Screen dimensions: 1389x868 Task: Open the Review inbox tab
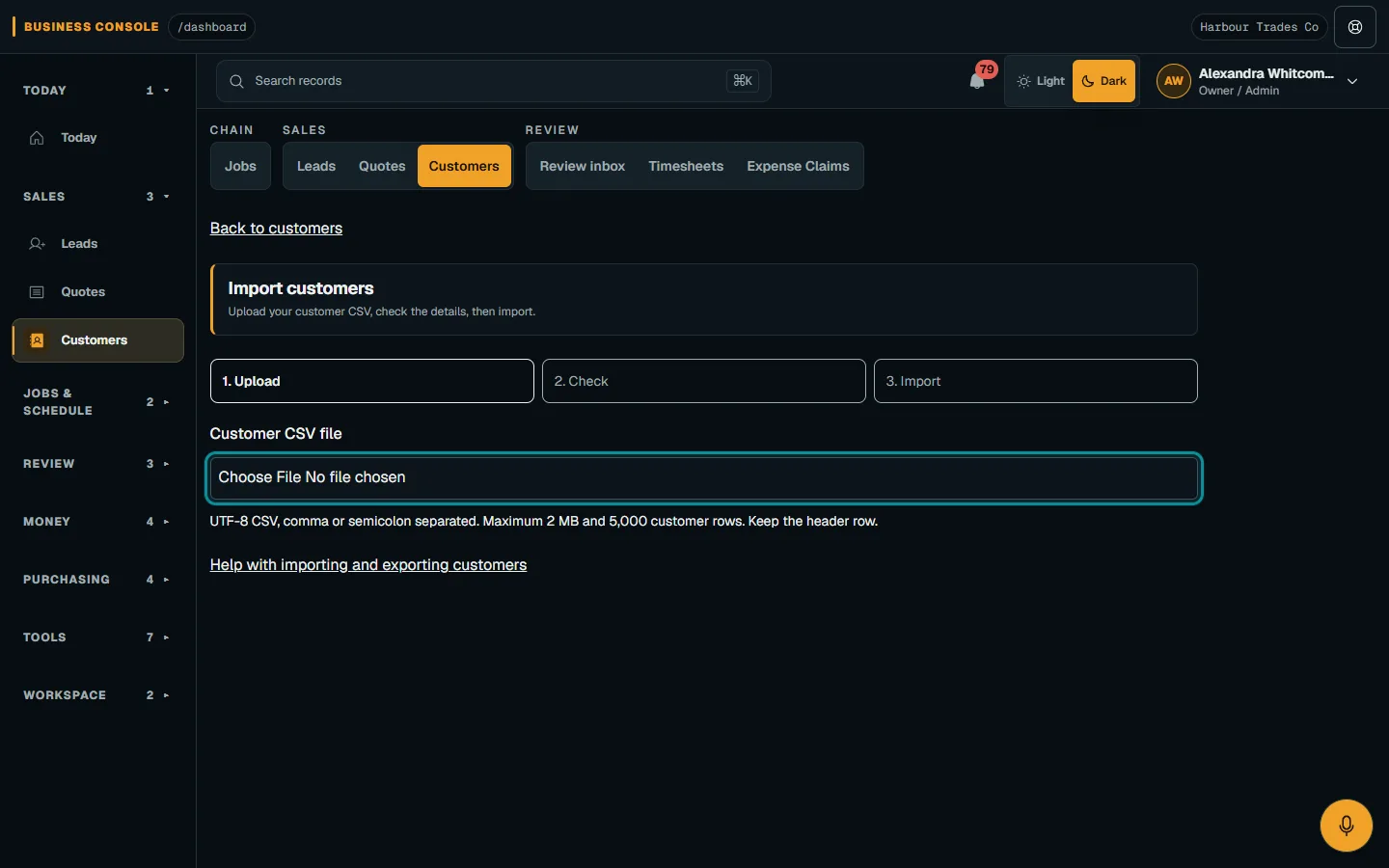583,166
